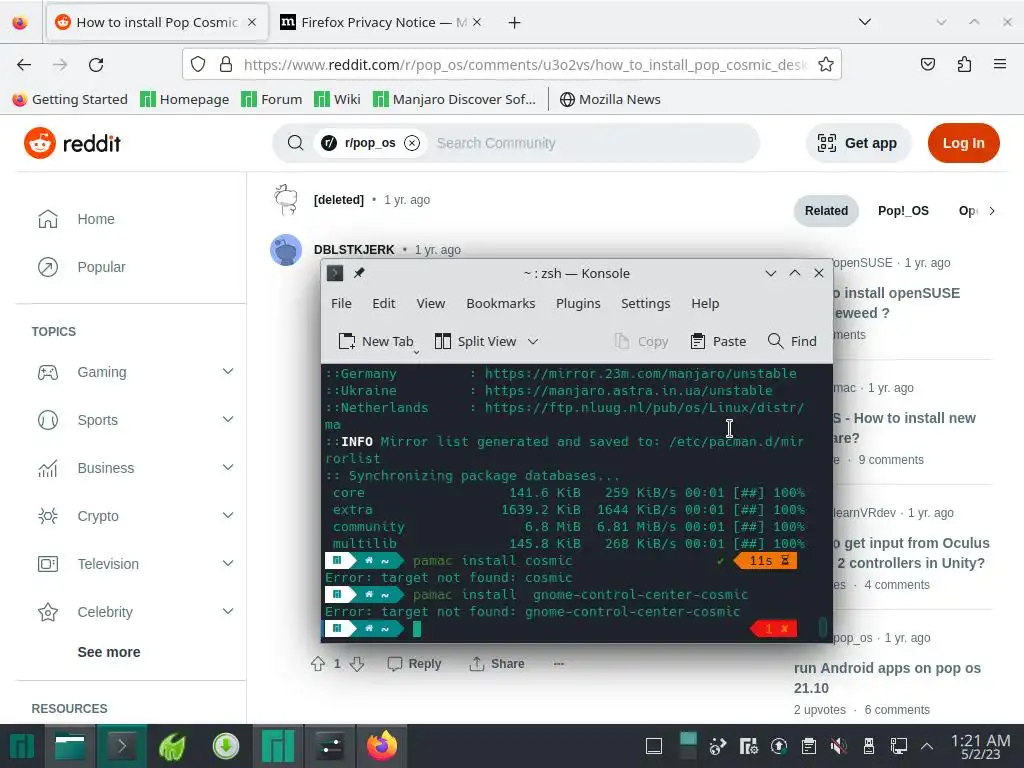
Task: Open Konsole File menu
Action: point(341,304)
